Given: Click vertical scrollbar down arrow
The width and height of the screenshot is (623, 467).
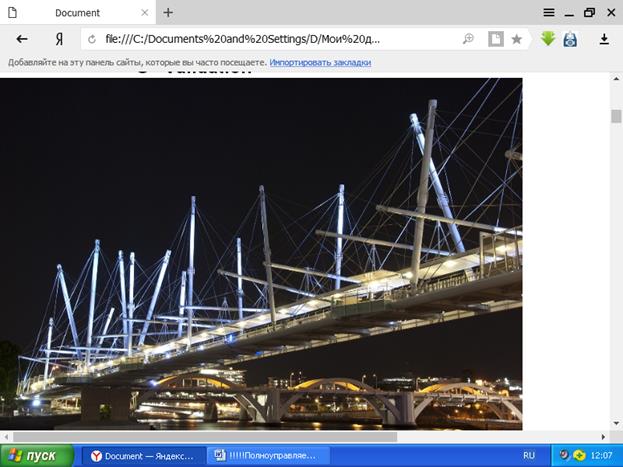Looking at the screenshot, I should coord(617,423).
